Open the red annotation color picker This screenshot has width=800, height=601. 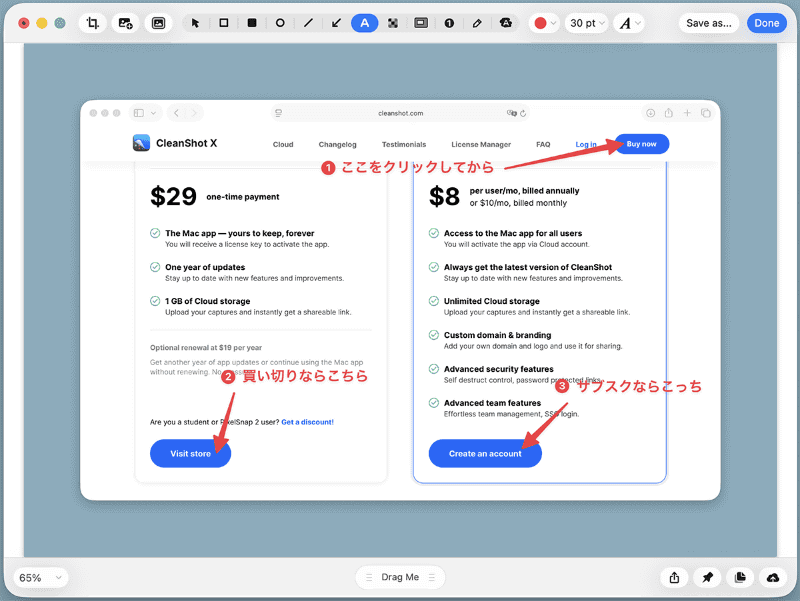click(544, 23)
